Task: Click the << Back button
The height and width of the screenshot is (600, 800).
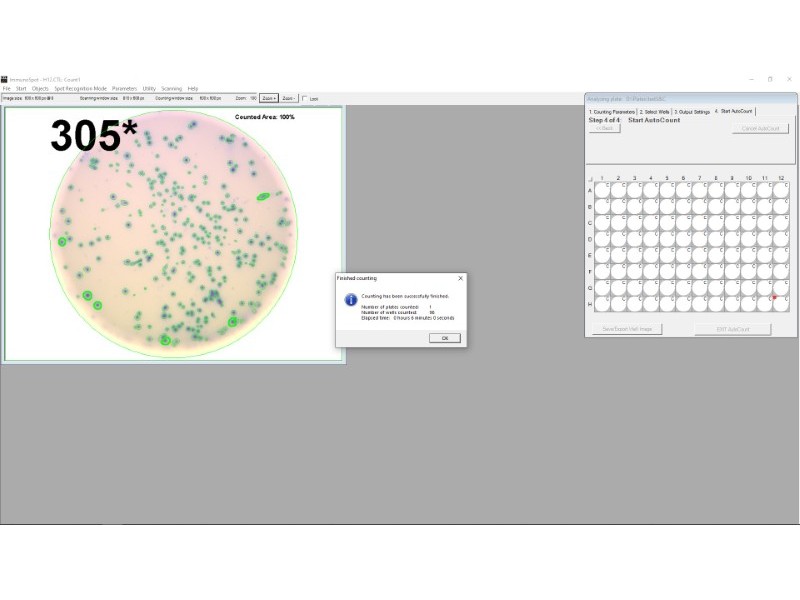Action: click(604, 129)
